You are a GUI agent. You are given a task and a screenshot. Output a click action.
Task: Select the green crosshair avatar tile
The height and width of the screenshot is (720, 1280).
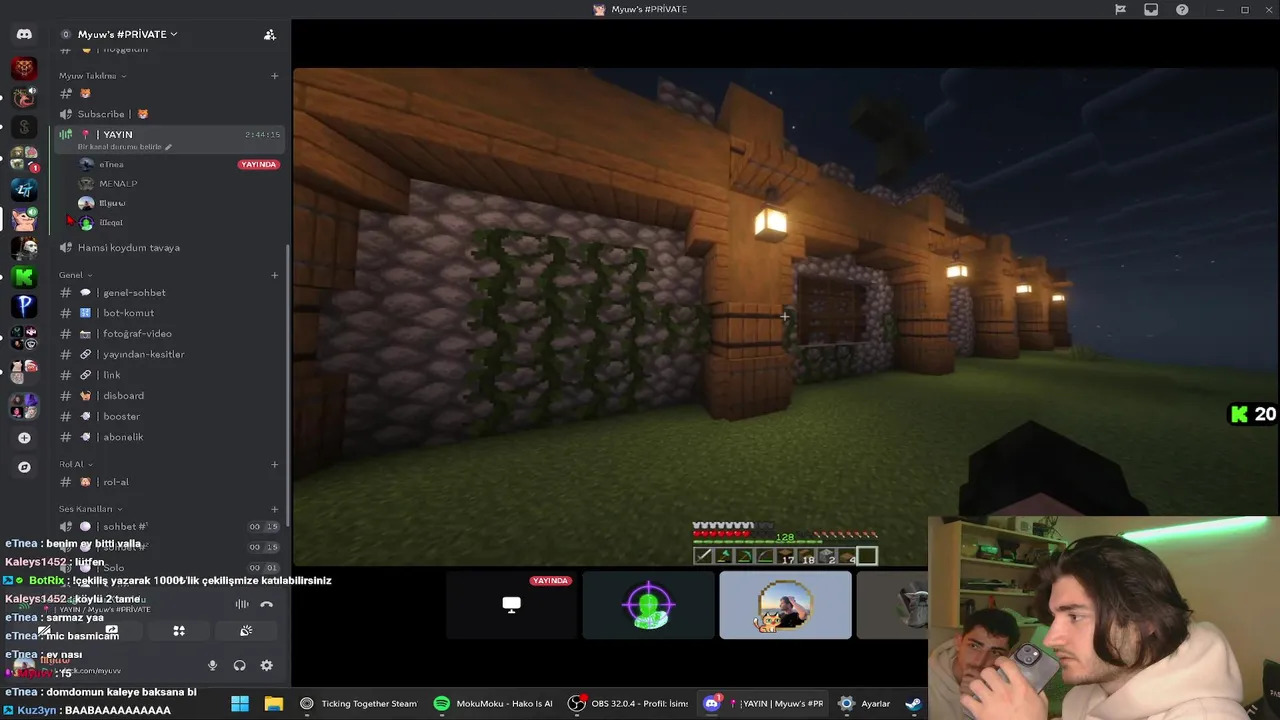(x=648, y=604)
